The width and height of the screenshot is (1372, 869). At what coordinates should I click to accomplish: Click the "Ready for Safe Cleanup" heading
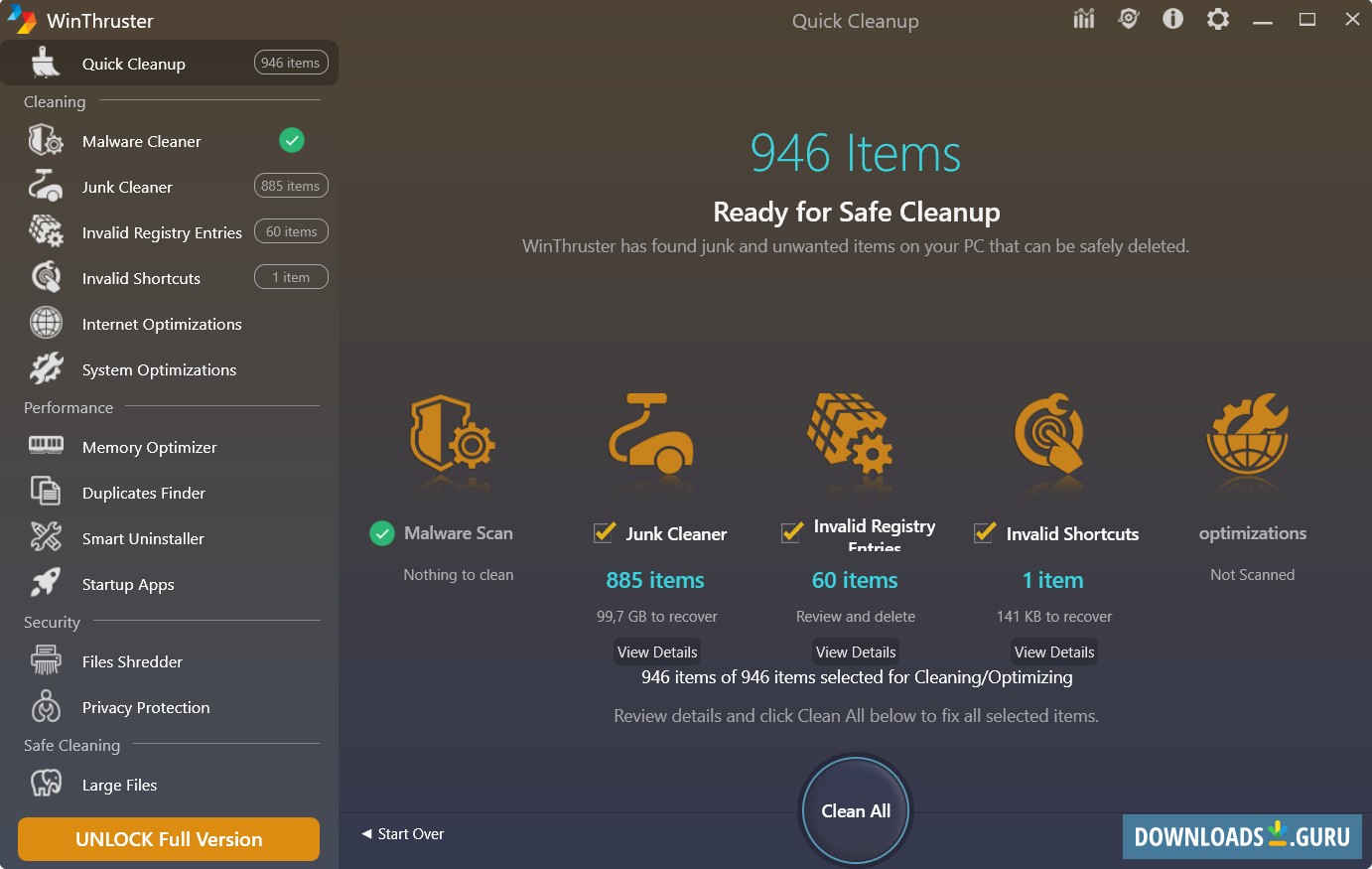[x=857, y=212]
